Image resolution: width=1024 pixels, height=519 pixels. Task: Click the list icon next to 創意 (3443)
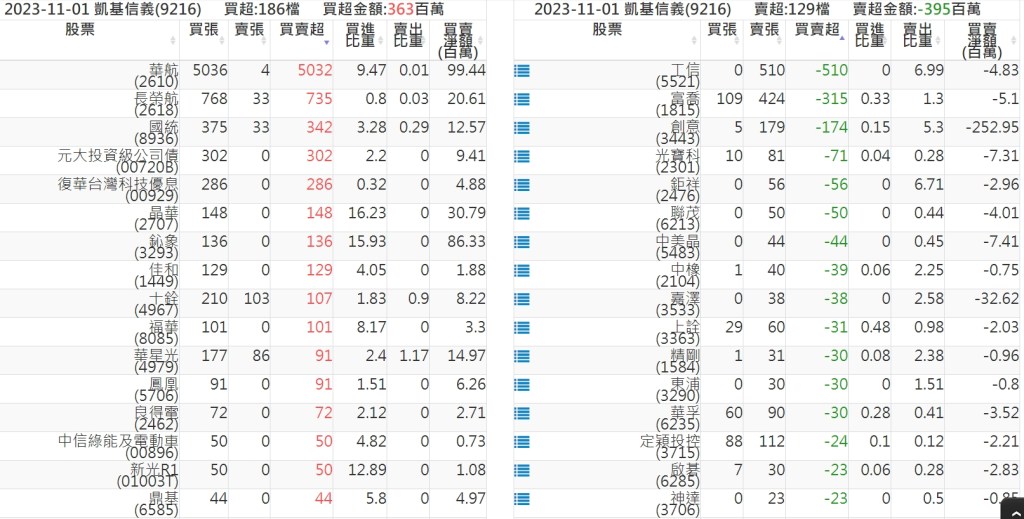click(x=521, y=128)
